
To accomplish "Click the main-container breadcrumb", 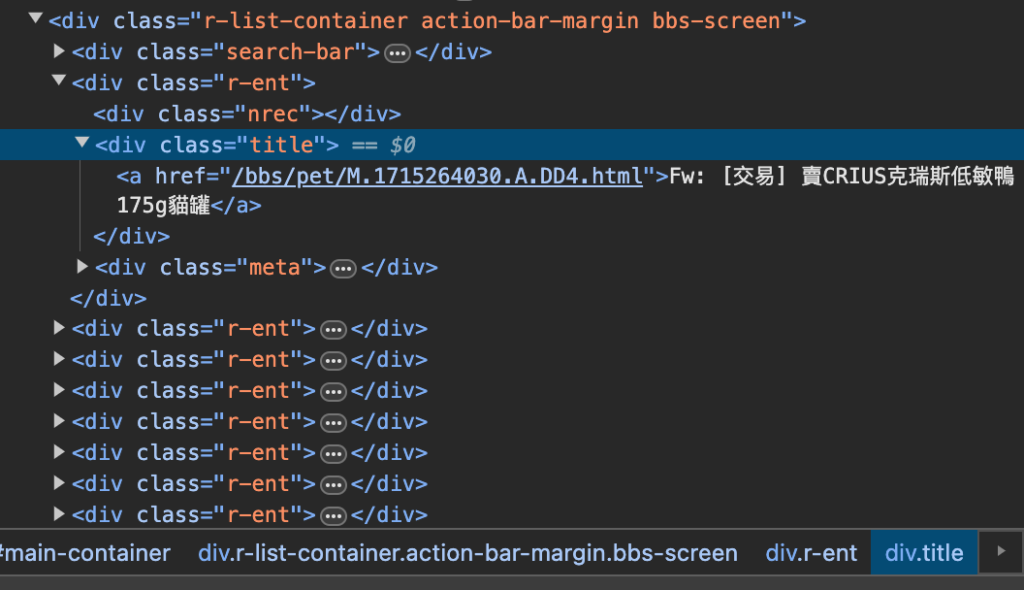I will pyautogui.click(x=86, y=553).
